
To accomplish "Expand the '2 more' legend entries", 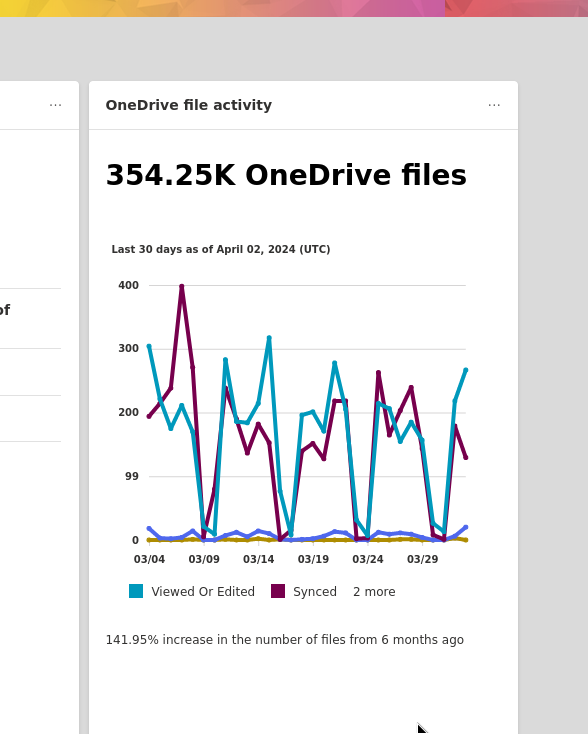I will pyautogui.click(x=374, y=592).
